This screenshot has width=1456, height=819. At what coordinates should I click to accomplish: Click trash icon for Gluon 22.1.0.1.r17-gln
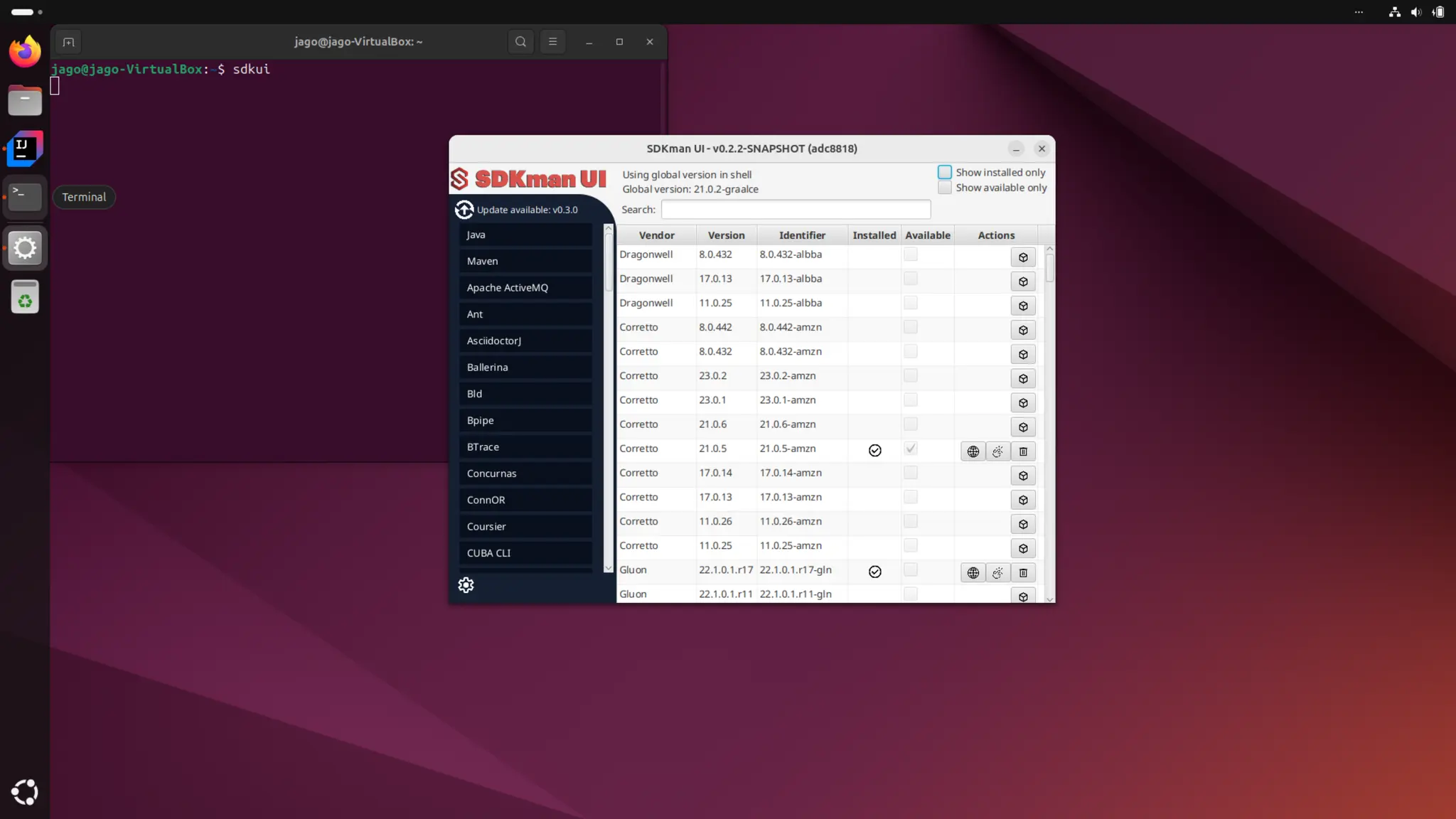(x=1023, y=573)
